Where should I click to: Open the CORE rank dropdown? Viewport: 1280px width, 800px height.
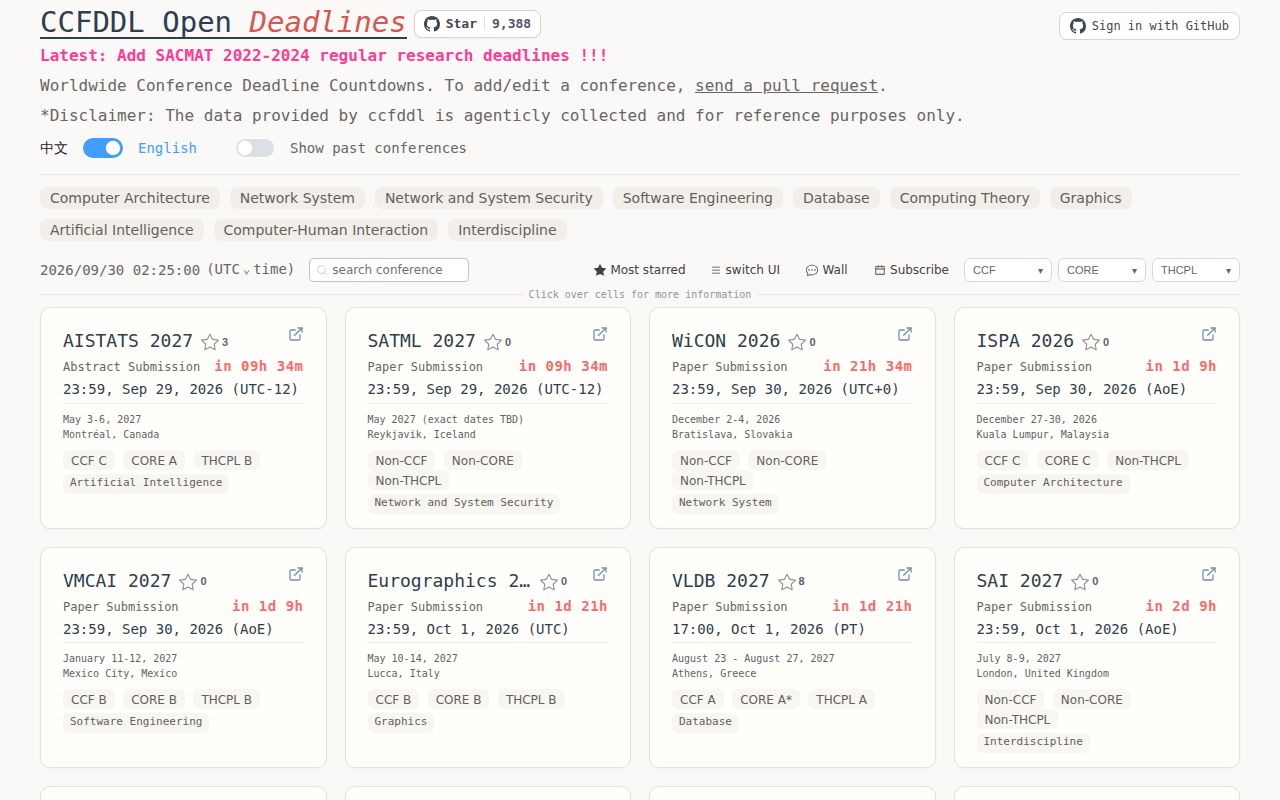point(1102,270)
